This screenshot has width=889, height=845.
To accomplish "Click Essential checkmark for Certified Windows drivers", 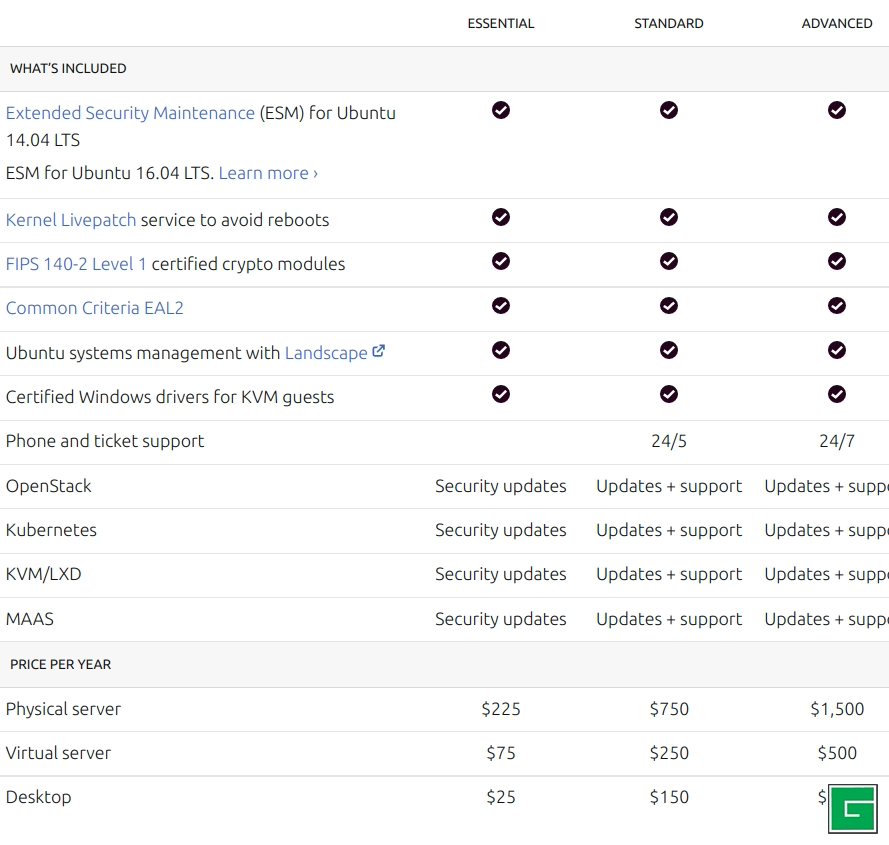I will pos(501,394).
